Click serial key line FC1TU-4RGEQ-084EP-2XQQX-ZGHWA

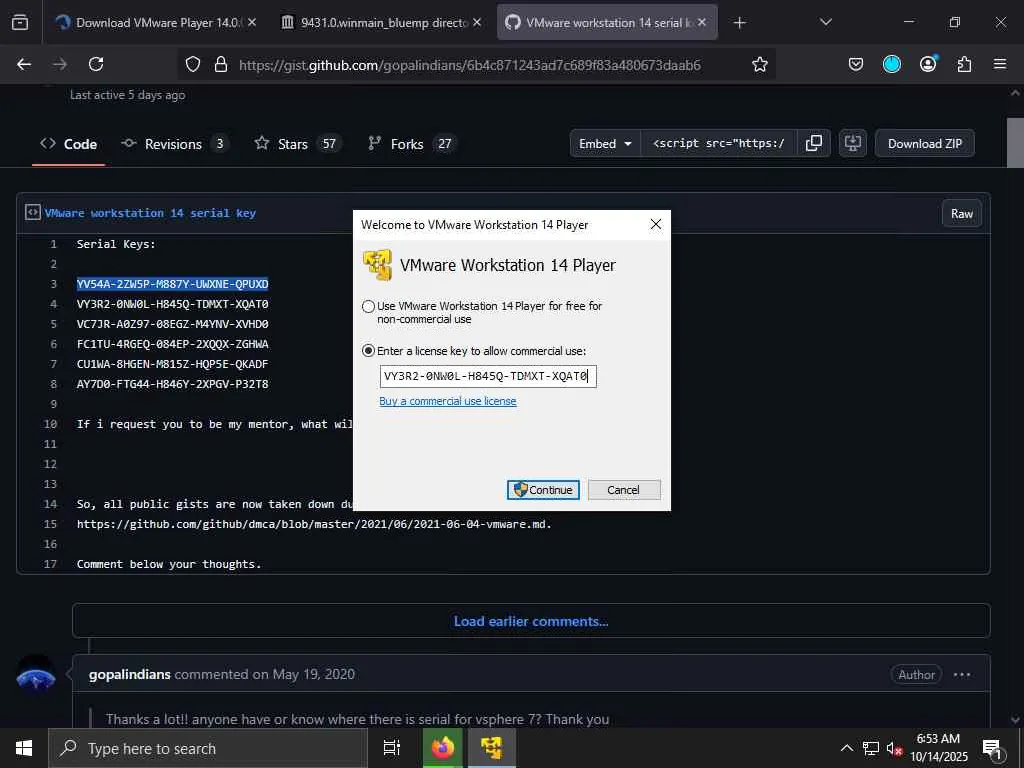(172, 344)
